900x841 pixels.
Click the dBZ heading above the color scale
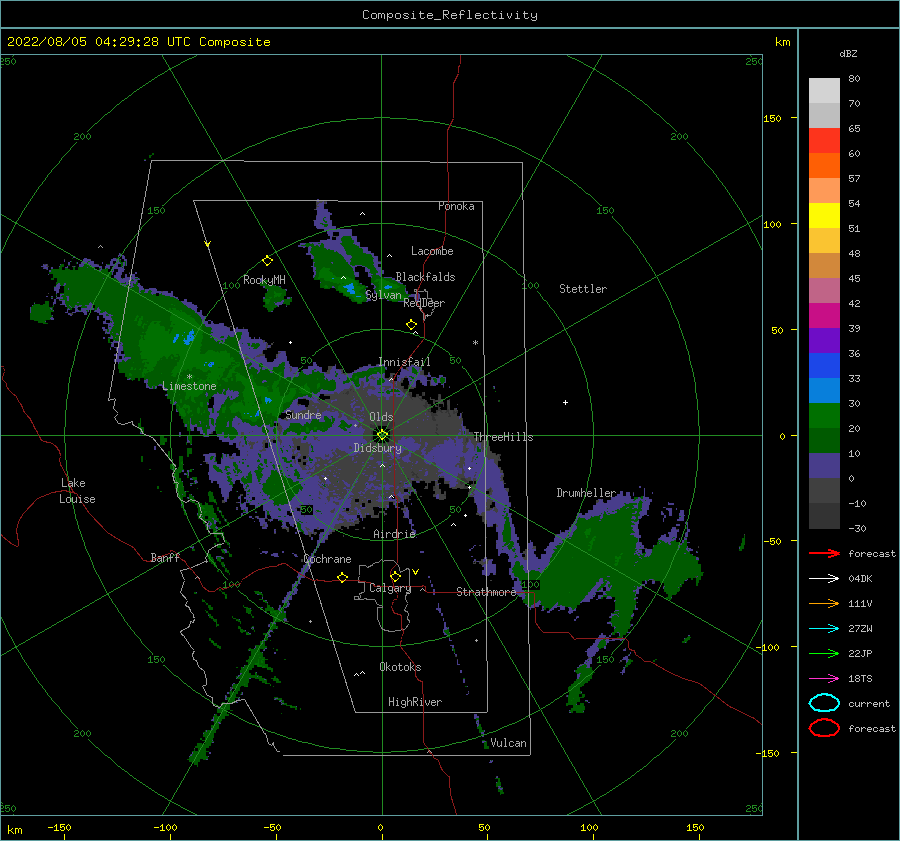[x=848, y=54]
